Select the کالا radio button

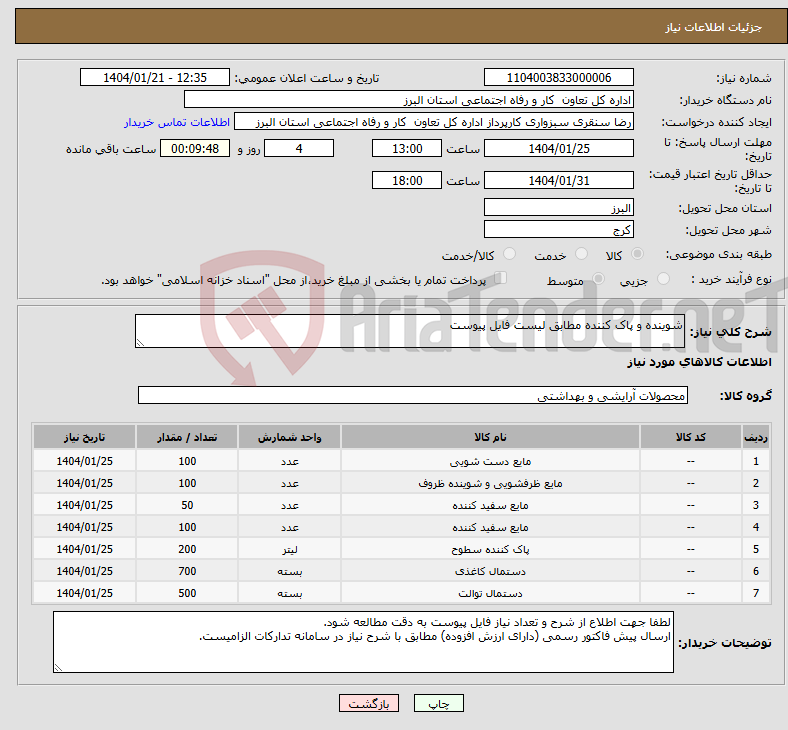click(x=638, y=255)
